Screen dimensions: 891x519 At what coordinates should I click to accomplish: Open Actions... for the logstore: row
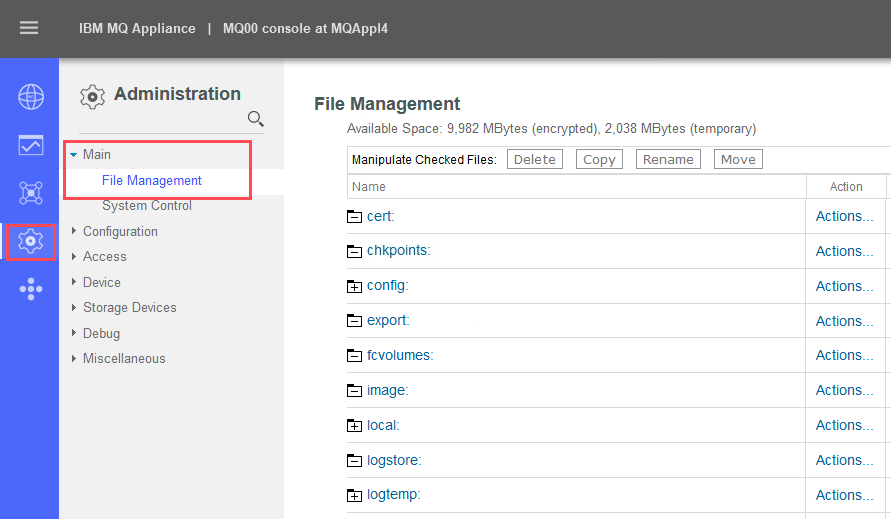pos(844,460)
